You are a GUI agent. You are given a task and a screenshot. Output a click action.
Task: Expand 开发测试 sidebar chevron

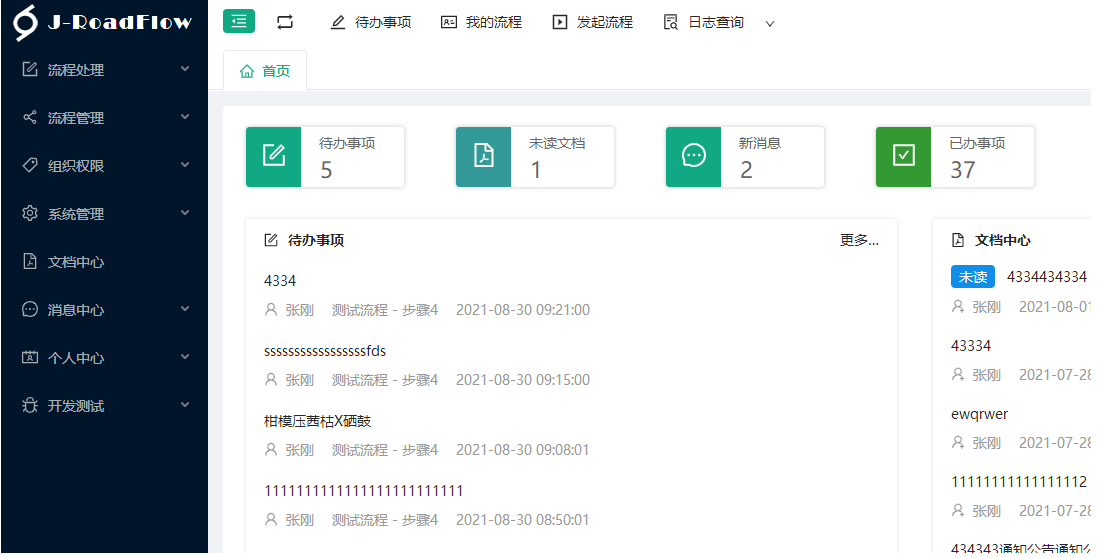[x=185, y=405]
